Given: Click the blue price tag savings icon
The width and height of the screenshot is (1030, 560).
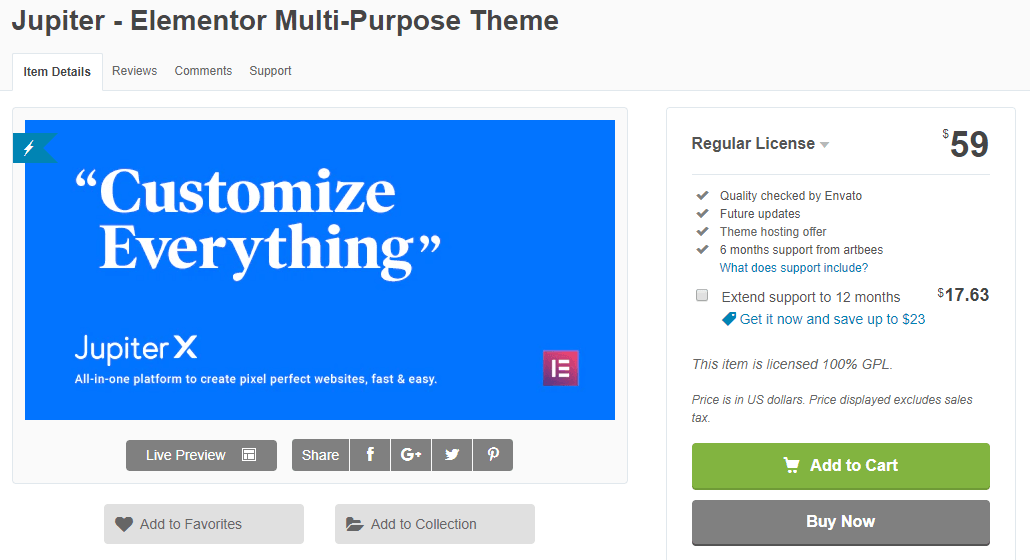Looking at the screenshot, I should (x=728, y=319).
